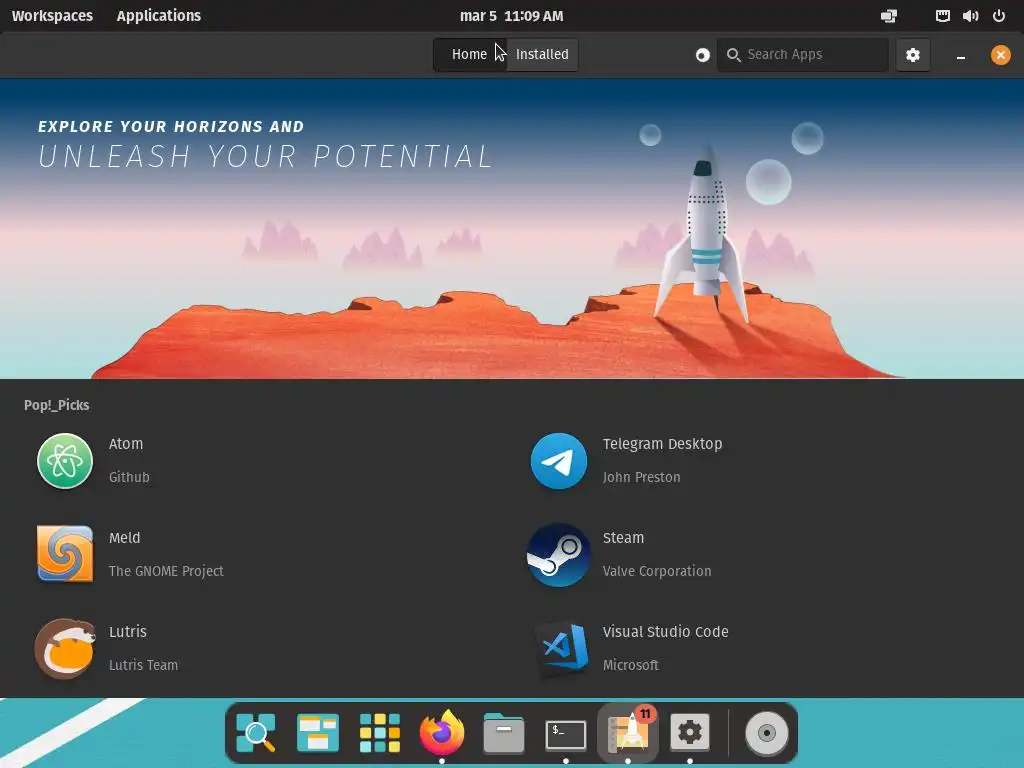Click the network indicator in top bar
Viewport: 1024px width, 768px height.
coord(942,16)
